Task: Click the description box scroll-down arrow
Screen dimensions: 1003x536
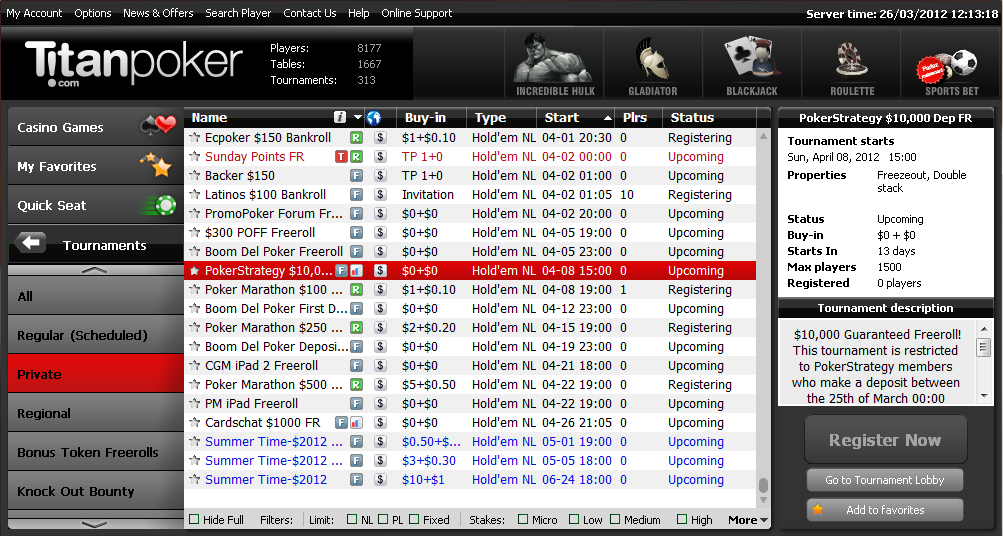Action: [984, 397]
